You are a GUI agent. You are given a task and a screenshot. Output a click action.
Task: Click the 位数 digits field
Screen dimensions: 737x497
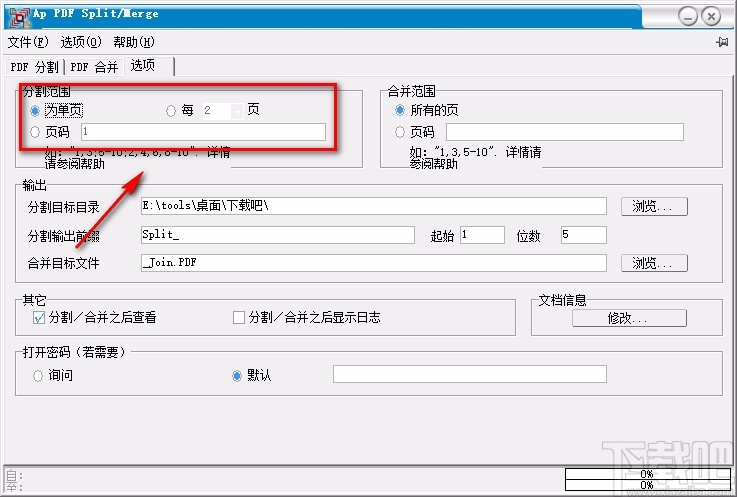point(584,235)
